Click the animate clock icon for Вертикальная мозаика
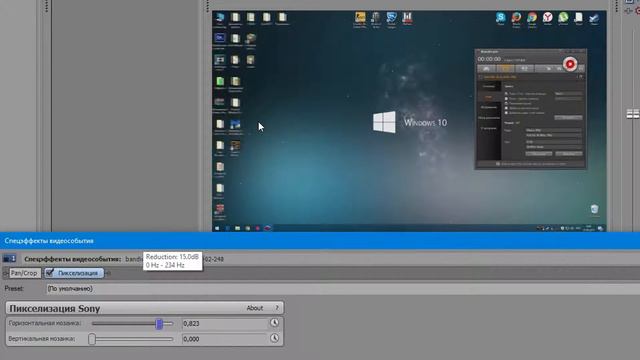The height and width of the screenshot is (360, 640). coord(274,338)
